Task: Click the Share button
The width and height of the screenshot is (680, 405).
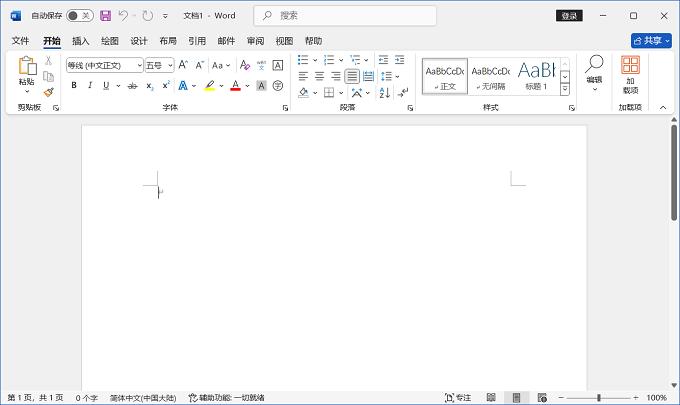Action: coord(651,41)
